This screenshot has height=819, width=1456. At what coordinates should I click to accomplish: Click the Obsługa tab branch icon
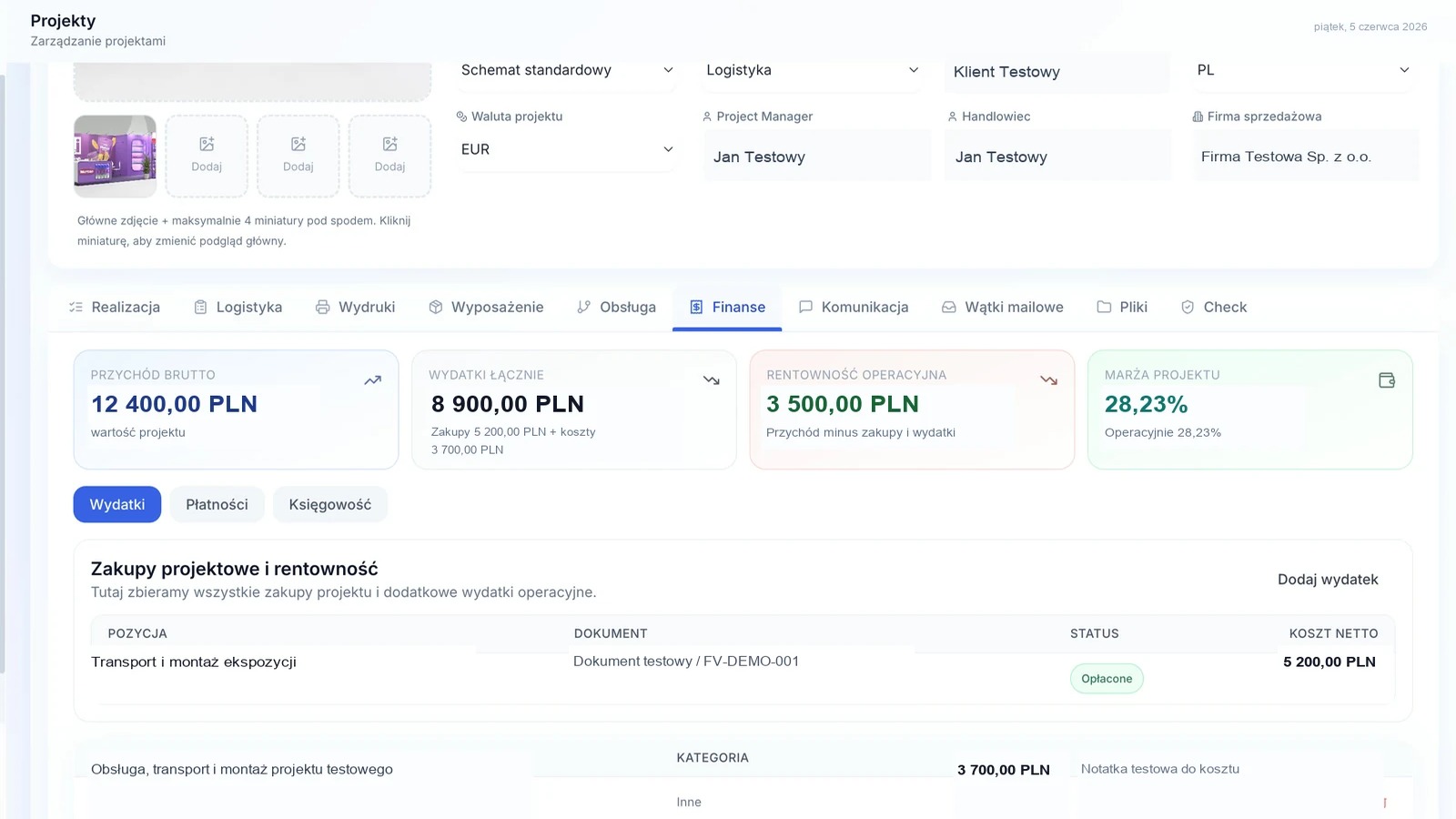584,308
